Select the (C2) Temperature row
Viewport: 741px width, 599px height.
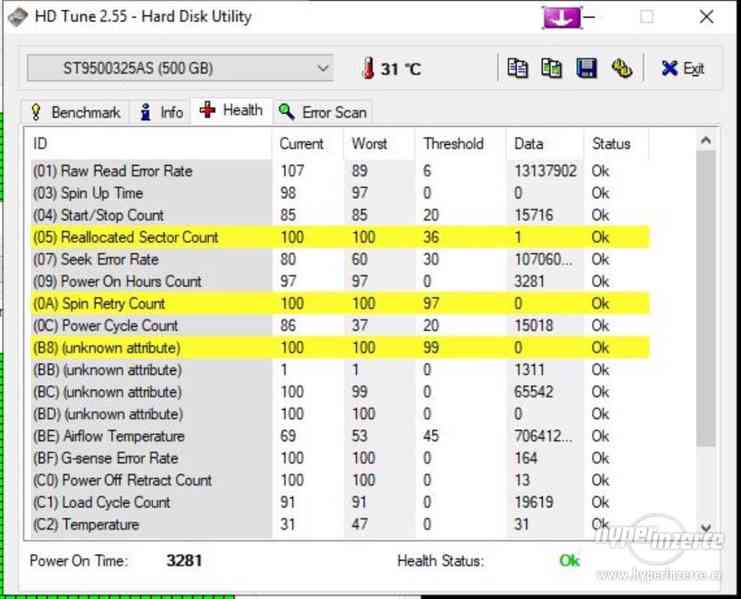coord(340,524)
